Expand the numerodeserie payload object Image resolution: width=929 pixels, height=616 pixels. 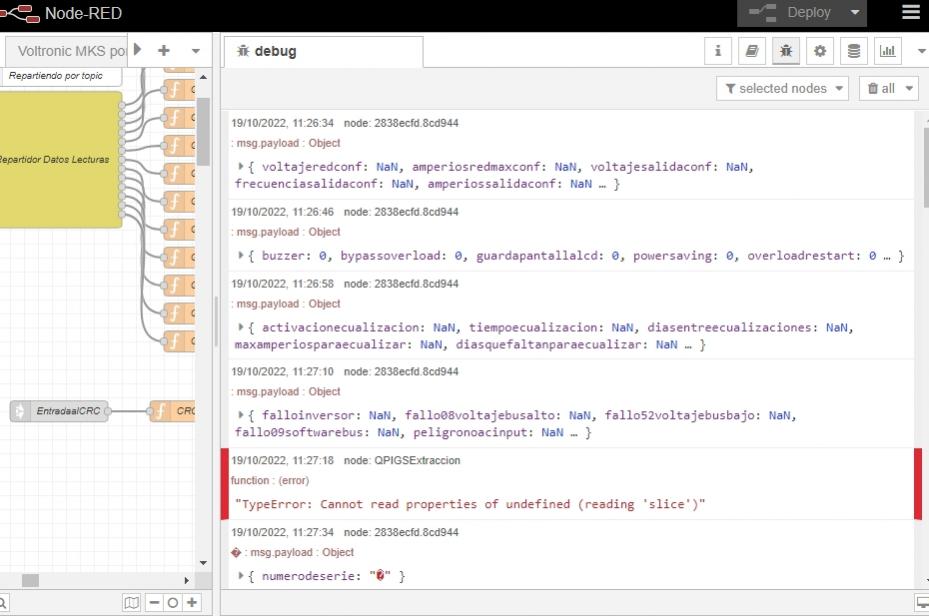(x=241, y=575)
